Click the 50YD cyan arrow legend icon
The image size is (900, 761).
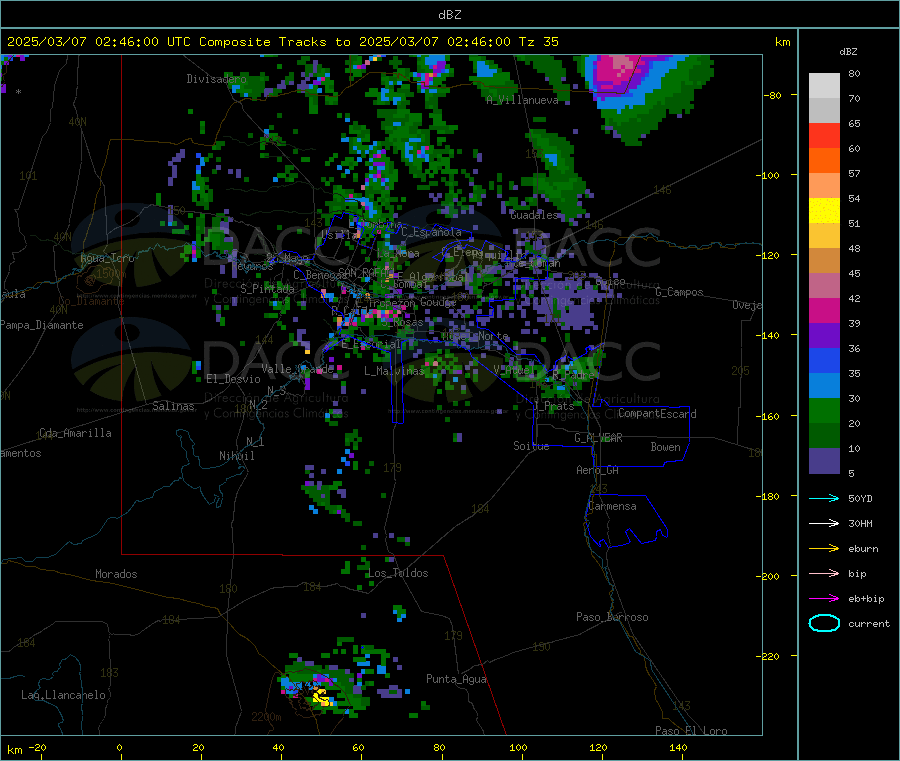click(824, 498)
